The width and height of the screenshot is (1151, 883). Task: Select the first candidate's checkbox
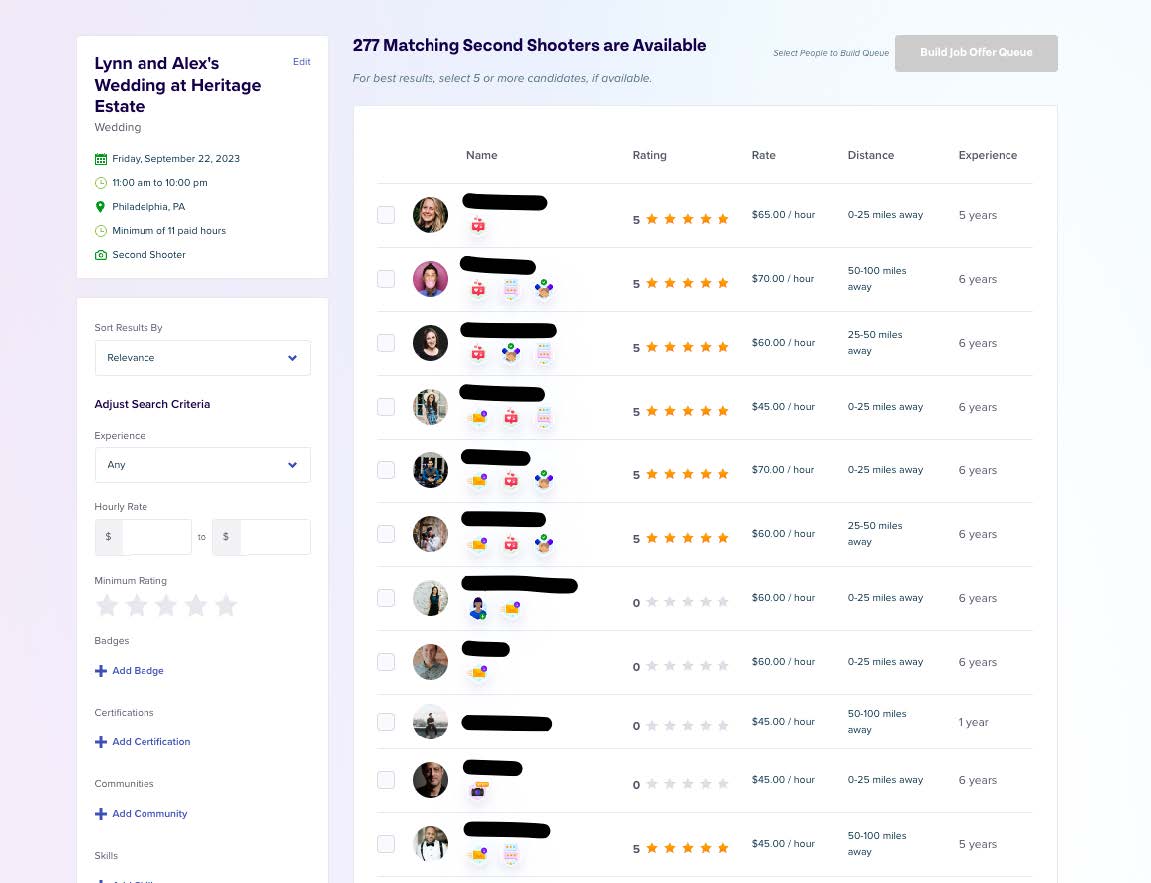tap(386, 214)
